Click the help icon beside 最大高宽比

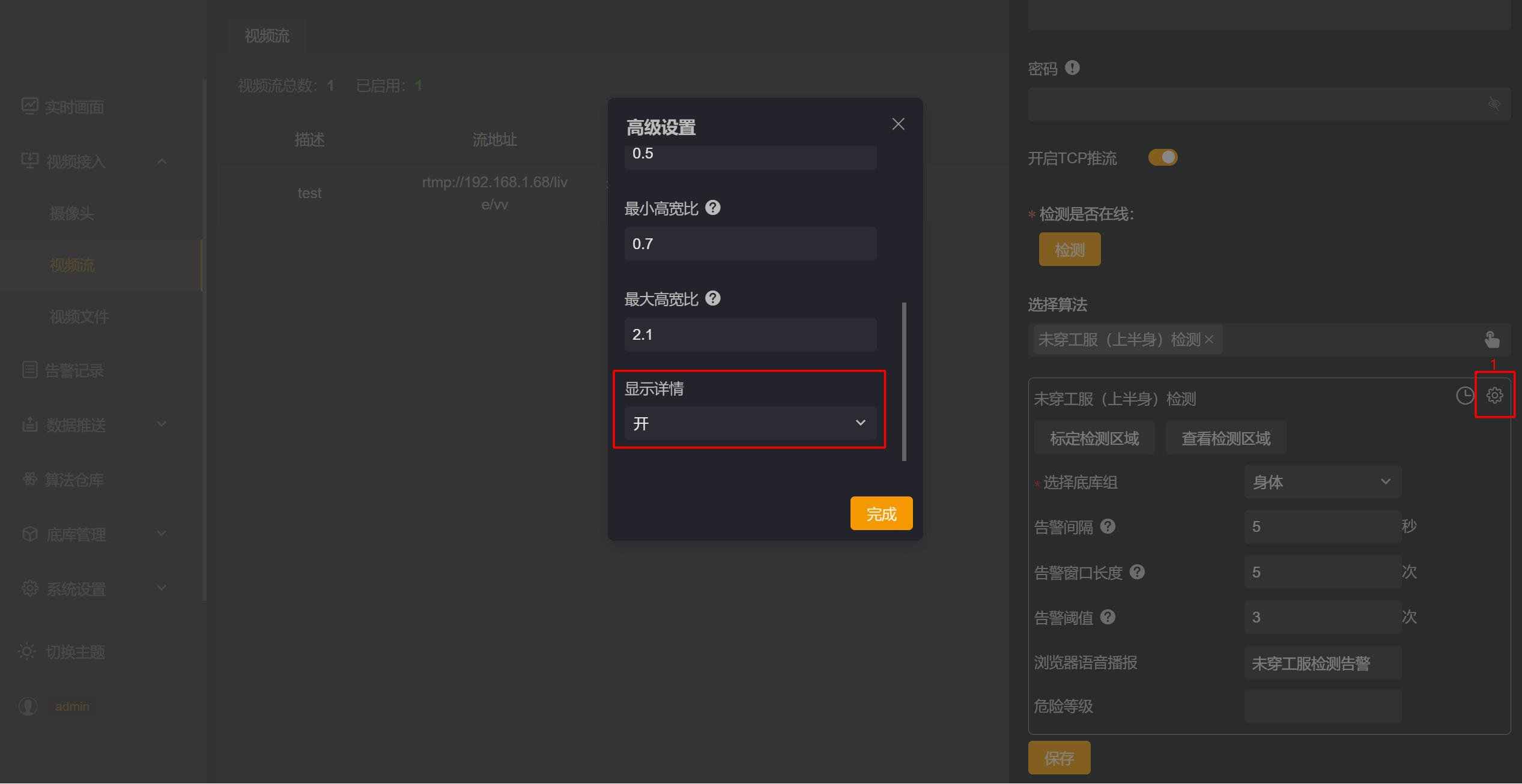click(712, 298)
